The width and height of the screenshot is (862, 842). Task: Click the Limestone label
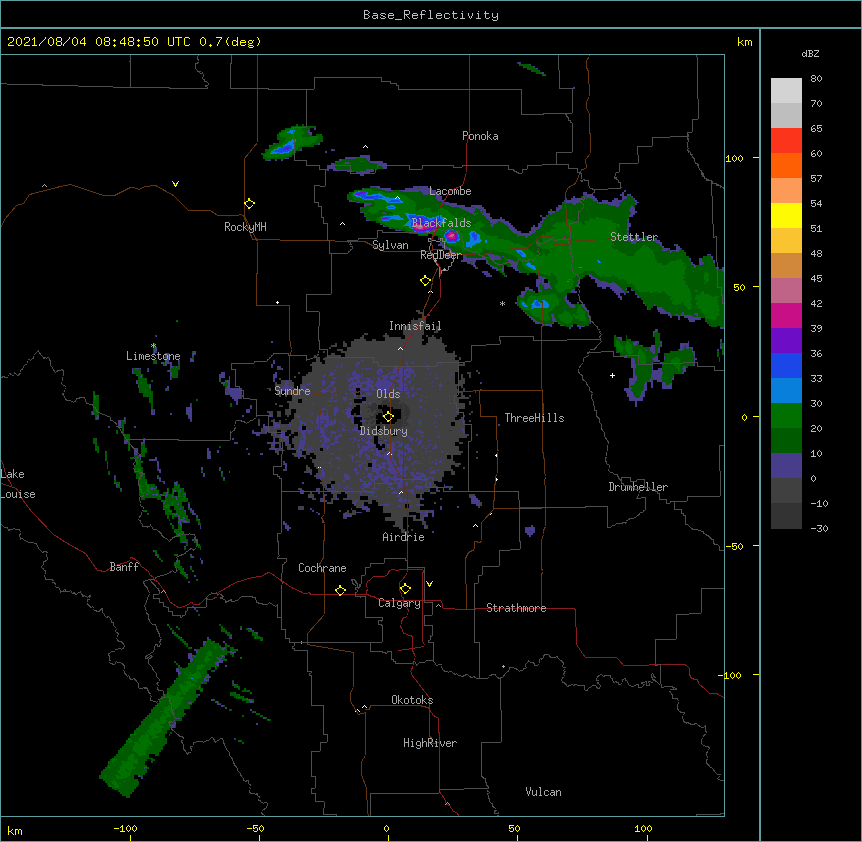coord(153,356)
